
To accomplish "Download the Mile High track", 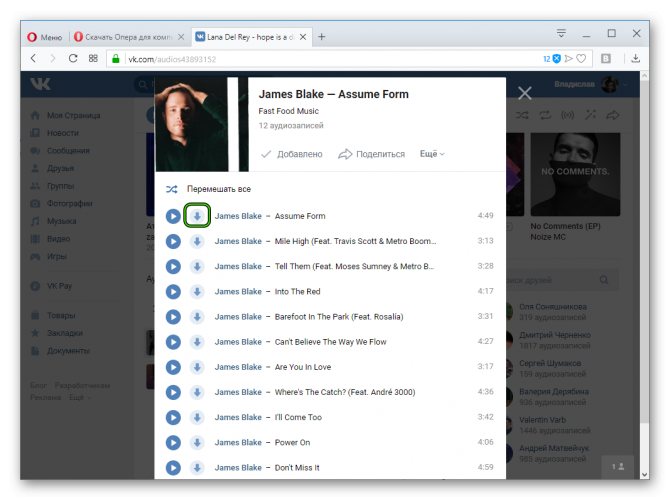I will 197,241.
